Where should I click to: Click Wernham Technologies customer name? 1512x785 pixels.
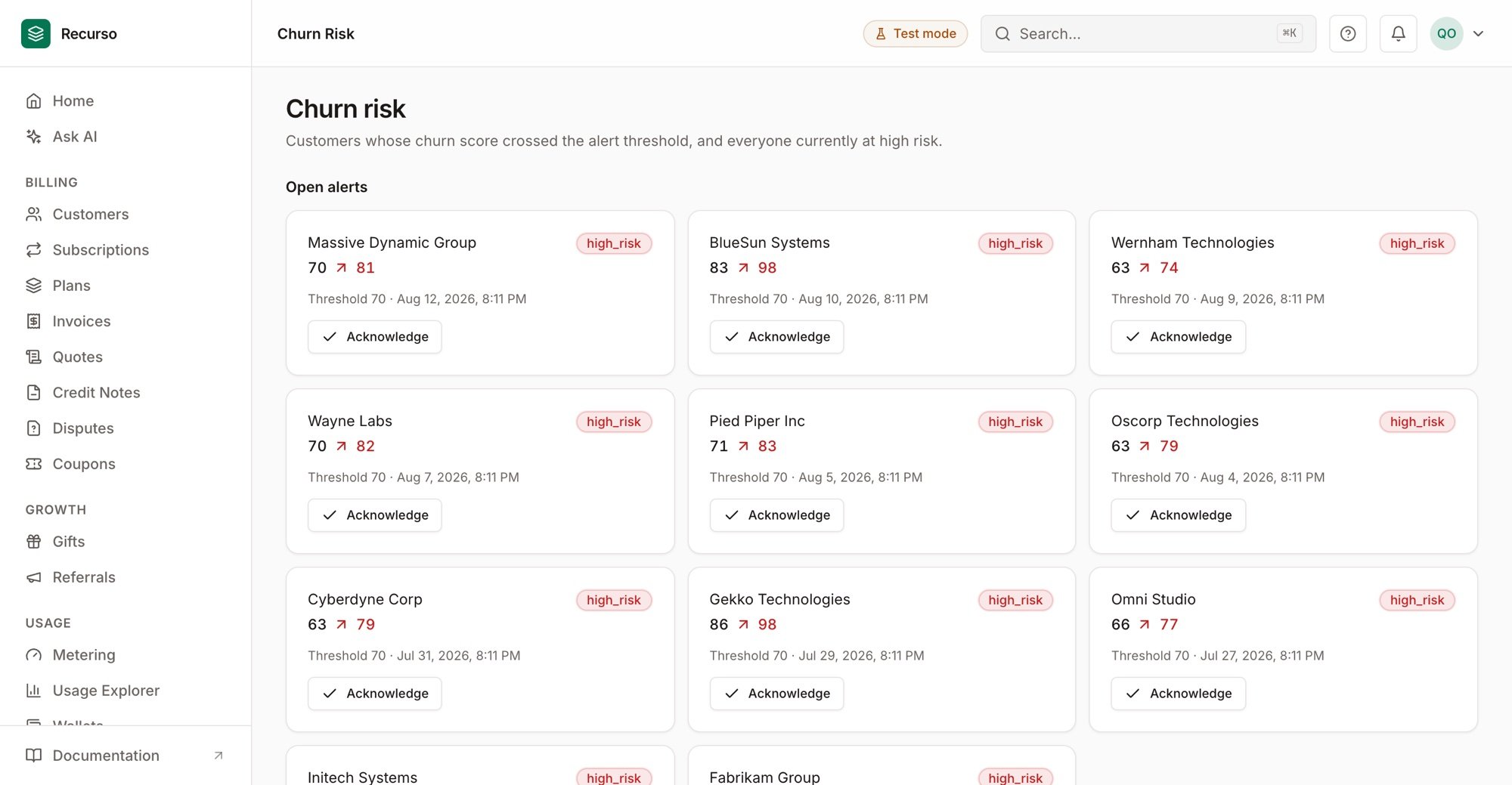click(x=1192, y=243)
